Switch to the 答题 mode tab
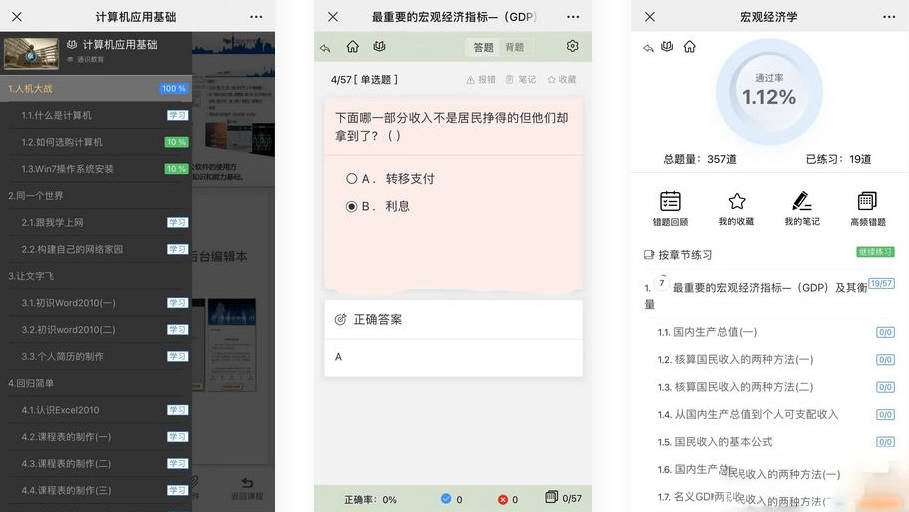The height and width of the screenshot is (512, 909). (x=483, y=48)
